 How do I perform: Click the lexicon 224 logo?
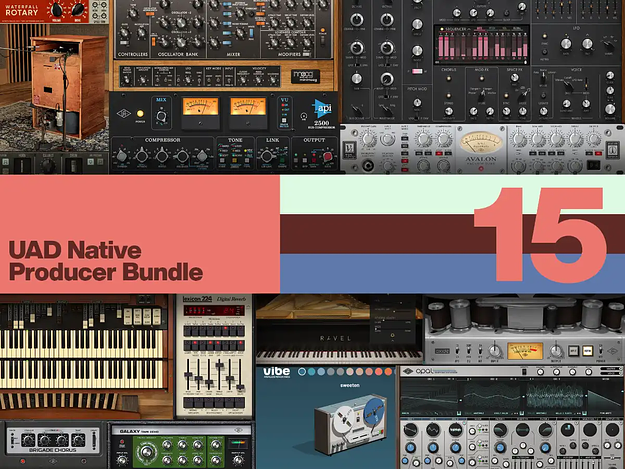click(x=197, y=299)
